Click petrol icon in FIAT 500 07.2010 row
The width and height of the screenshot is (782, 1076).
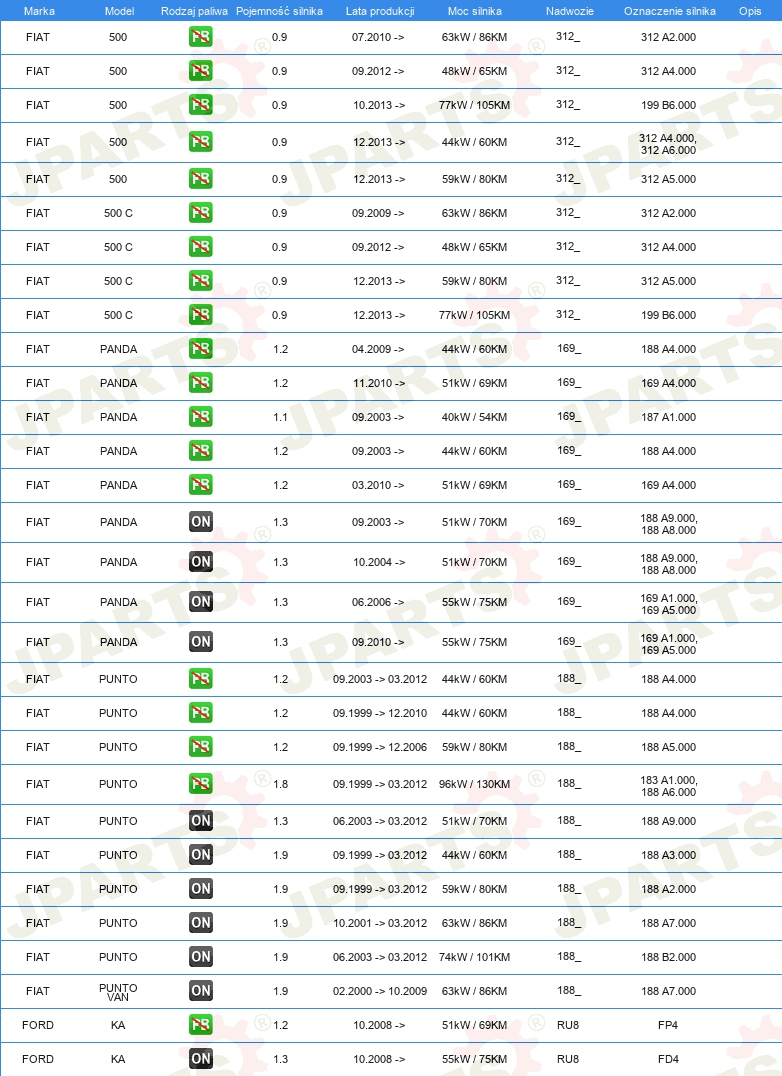[200, 37]
